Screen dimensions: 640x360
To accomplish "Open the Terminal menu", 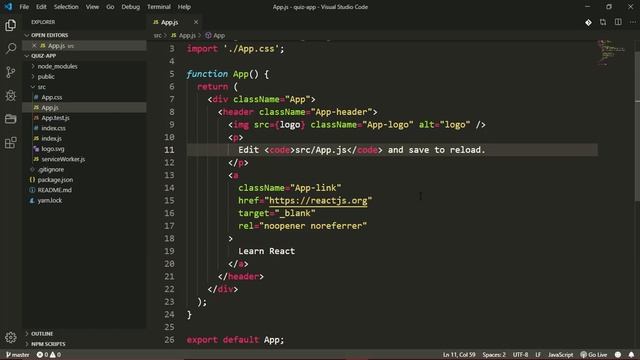I will click(159, 7).
